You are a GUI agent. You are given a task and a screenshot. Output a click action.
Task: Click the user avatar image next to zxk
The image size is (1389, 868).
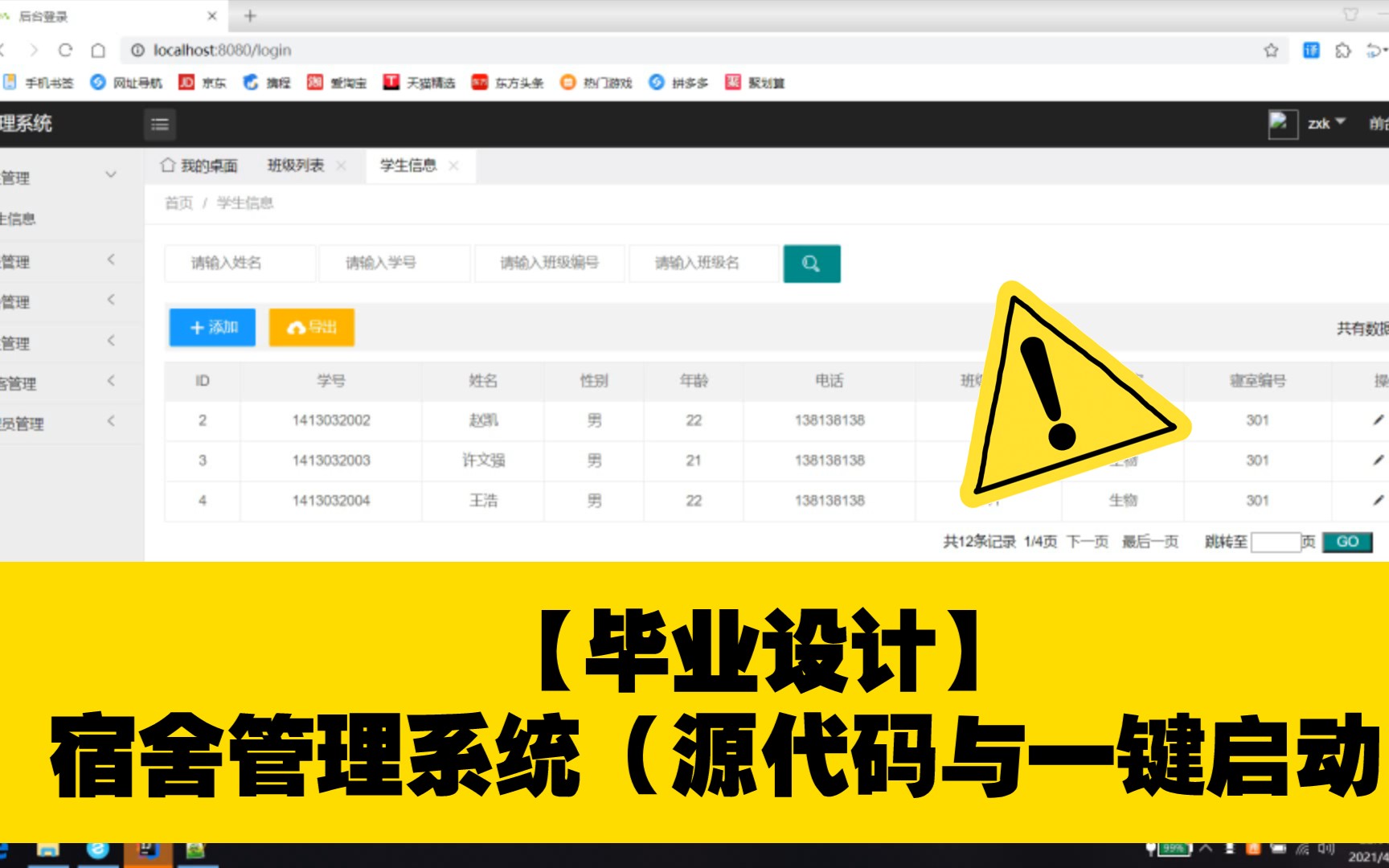pos(1283,124)
